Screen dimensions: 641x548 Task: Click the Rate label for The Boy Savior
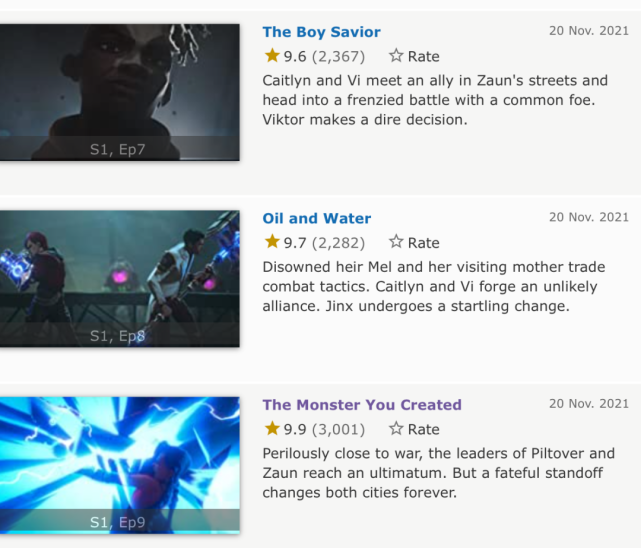coord(423,56)
